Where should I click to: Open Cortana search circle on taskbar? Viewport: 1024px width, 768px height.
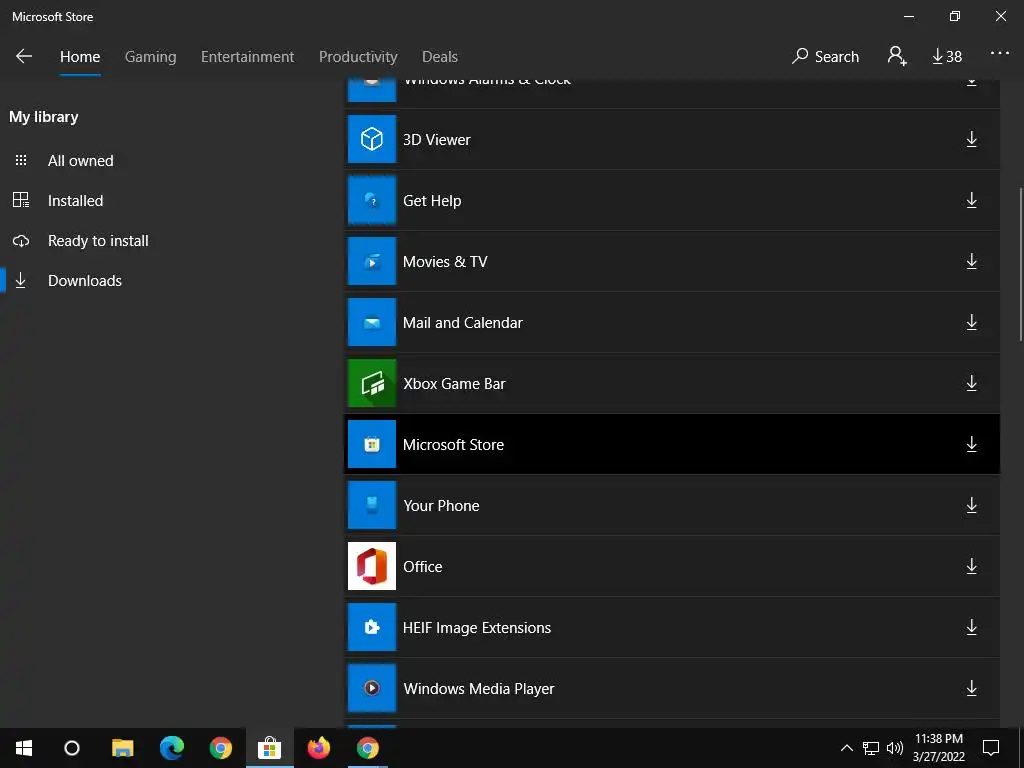(72, 748)
